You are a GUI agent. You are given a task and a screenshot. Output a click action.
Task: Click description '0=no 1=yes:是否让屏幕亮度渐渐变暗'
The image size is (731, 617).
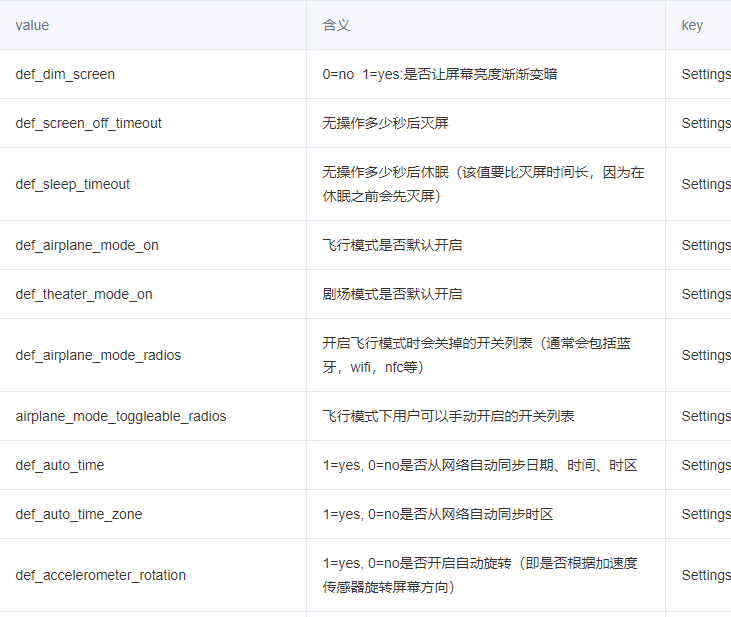point(440,74)
